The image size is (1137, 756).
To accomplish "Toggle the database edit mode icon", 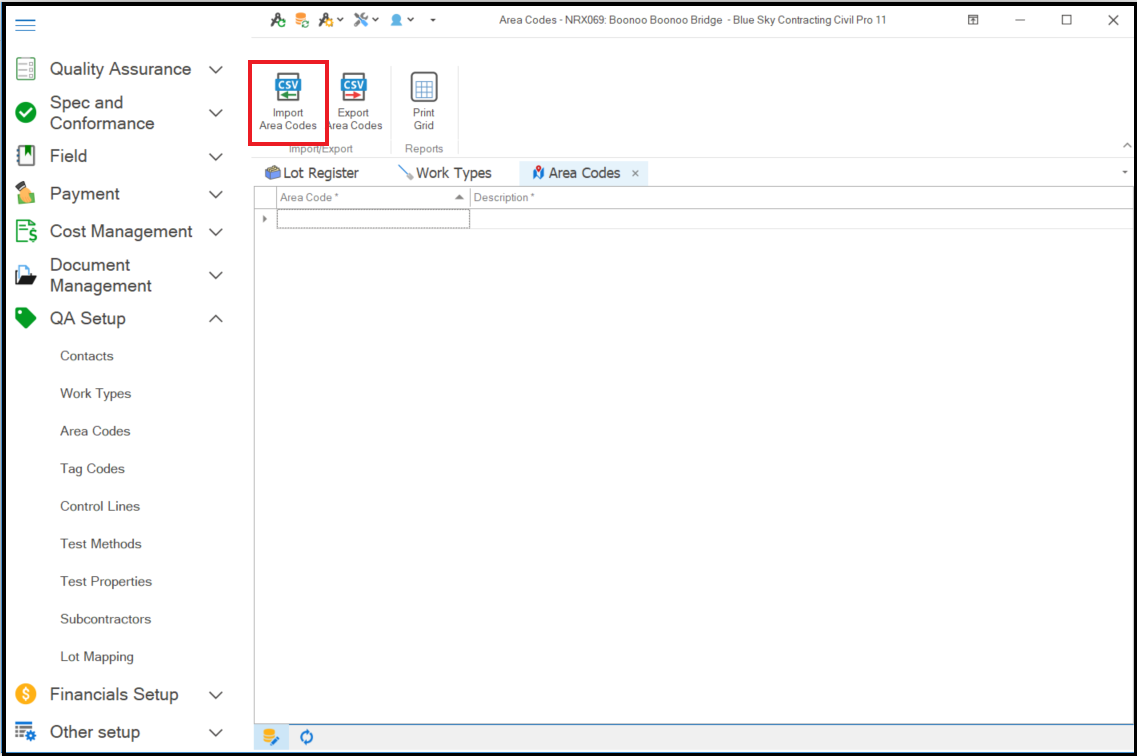I will click(271, 737).
